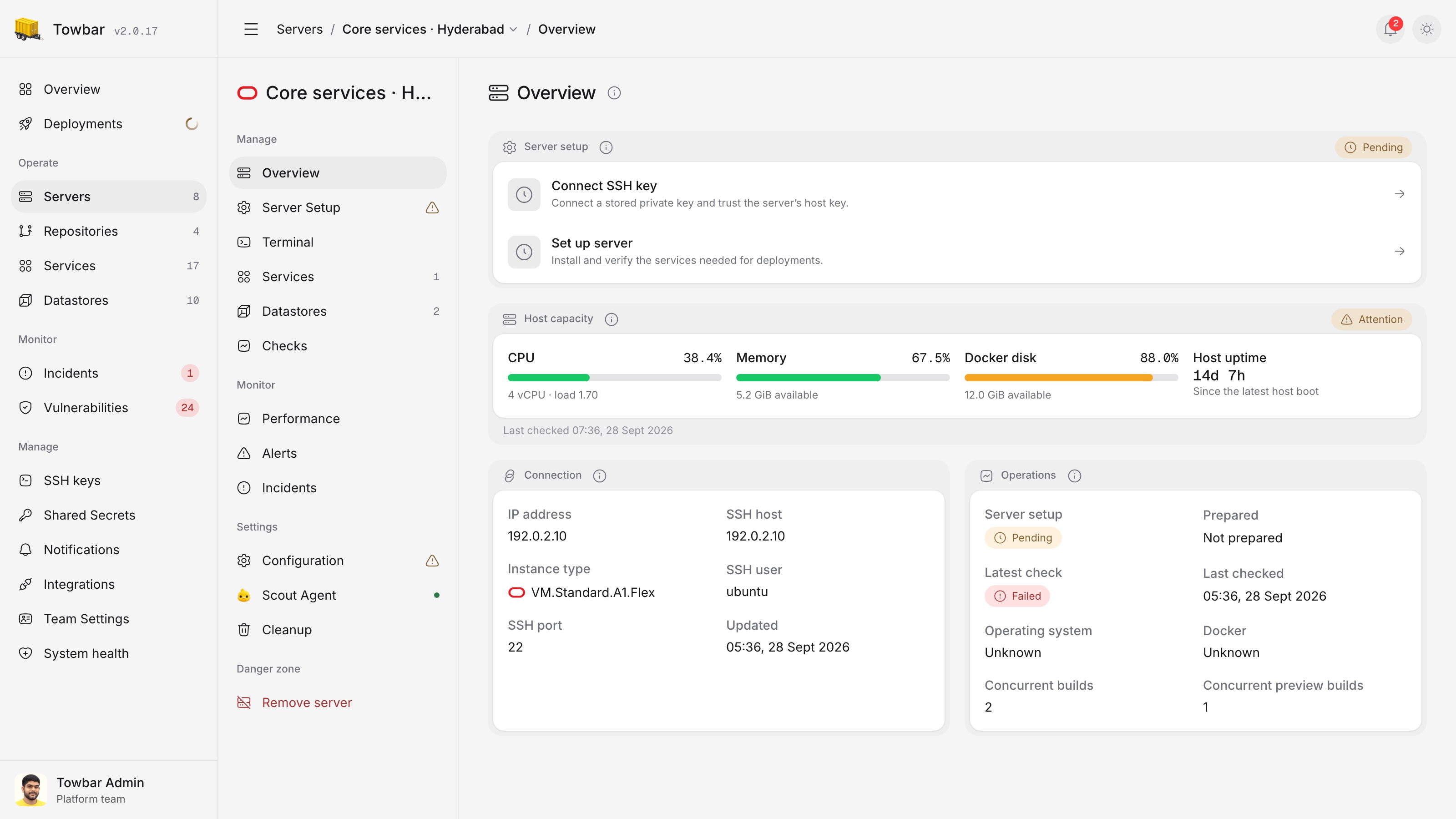This screenshot has width=1456, height=819.
Task: Open SSH keys page
Action: tap(109, 480)
